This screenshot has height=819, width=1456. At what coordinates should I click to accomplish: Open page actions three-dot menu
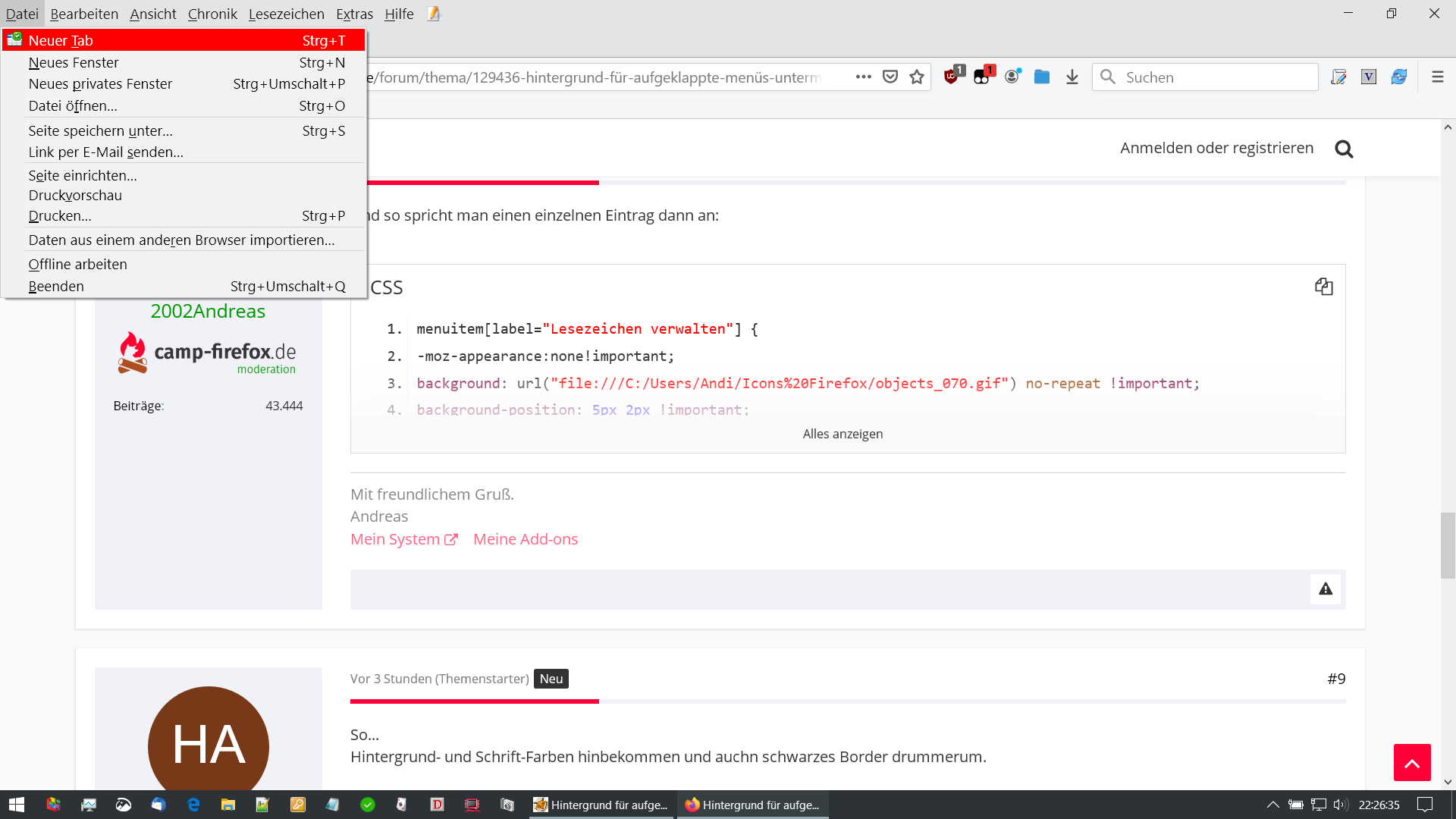[x=863, y=77]
